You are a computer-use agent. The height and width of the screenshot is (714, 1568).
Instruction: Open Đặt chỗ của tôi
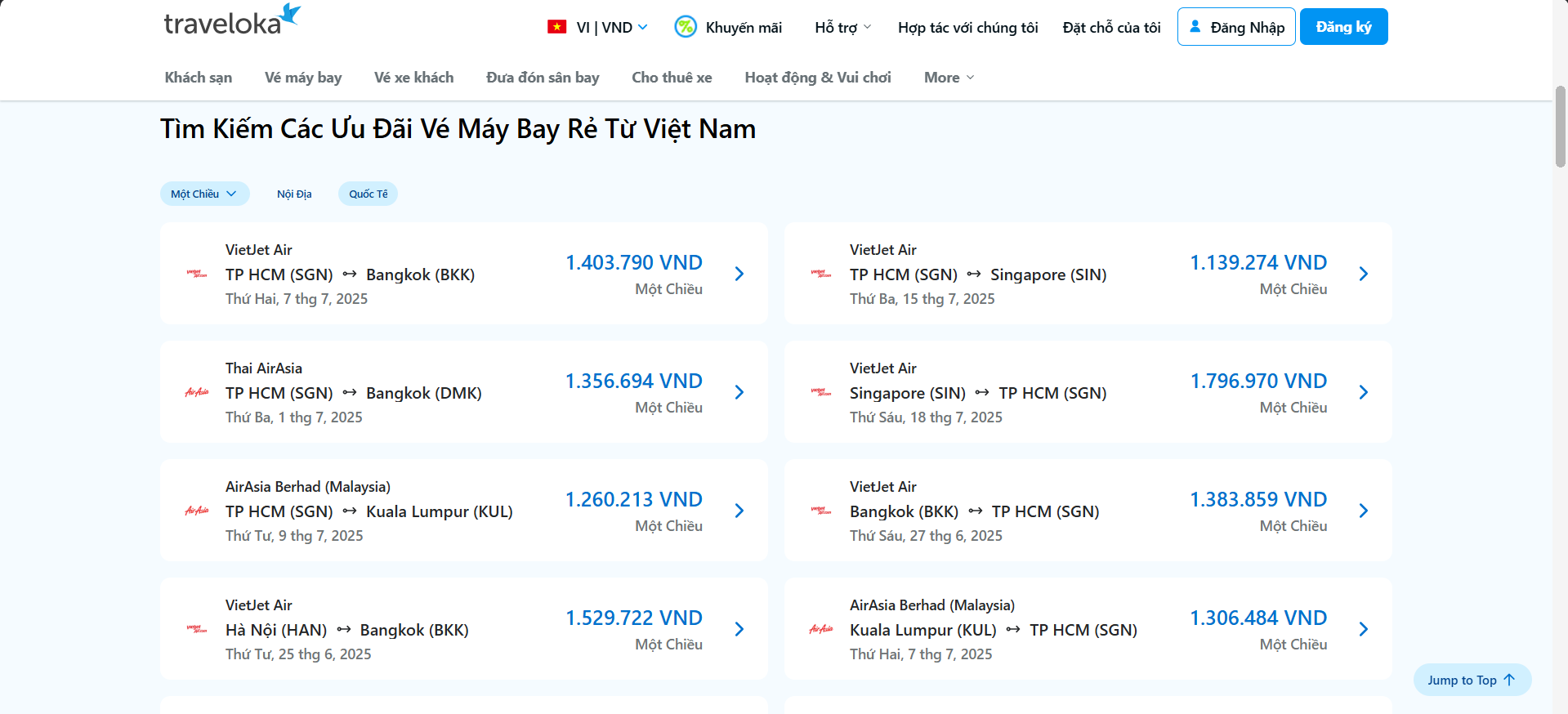click(1111, 27)
